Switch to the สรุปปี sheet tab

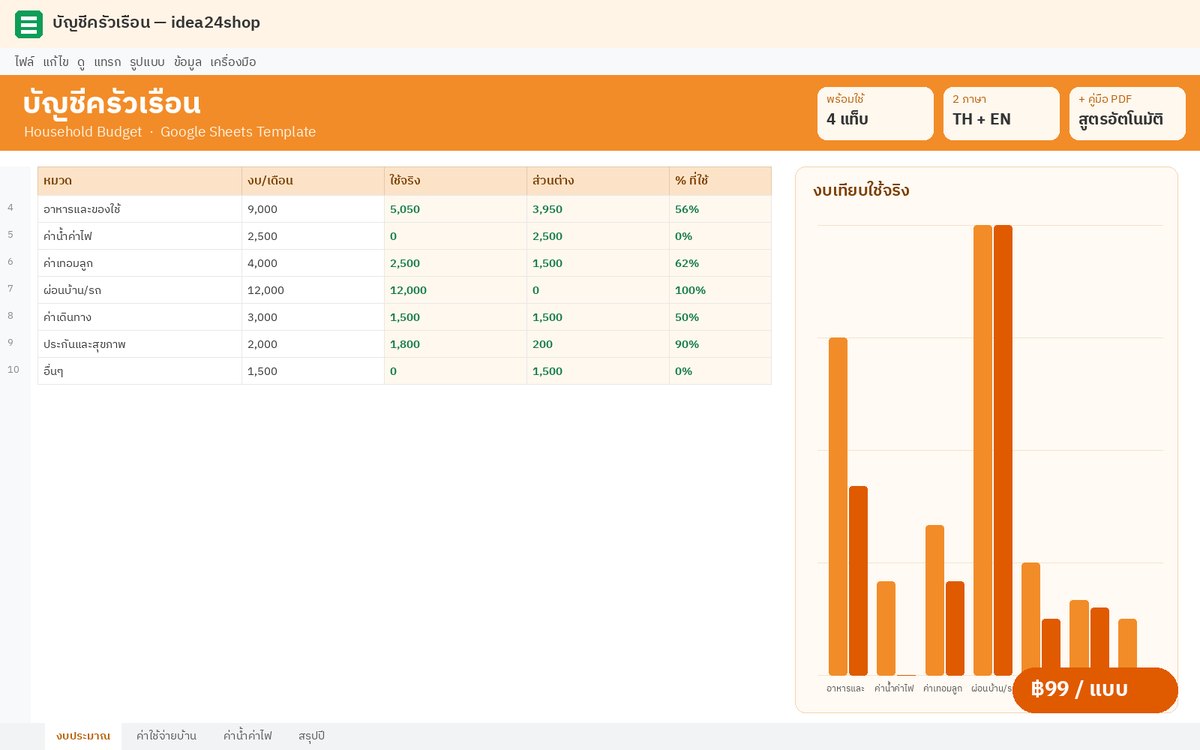tap(311, 736)
